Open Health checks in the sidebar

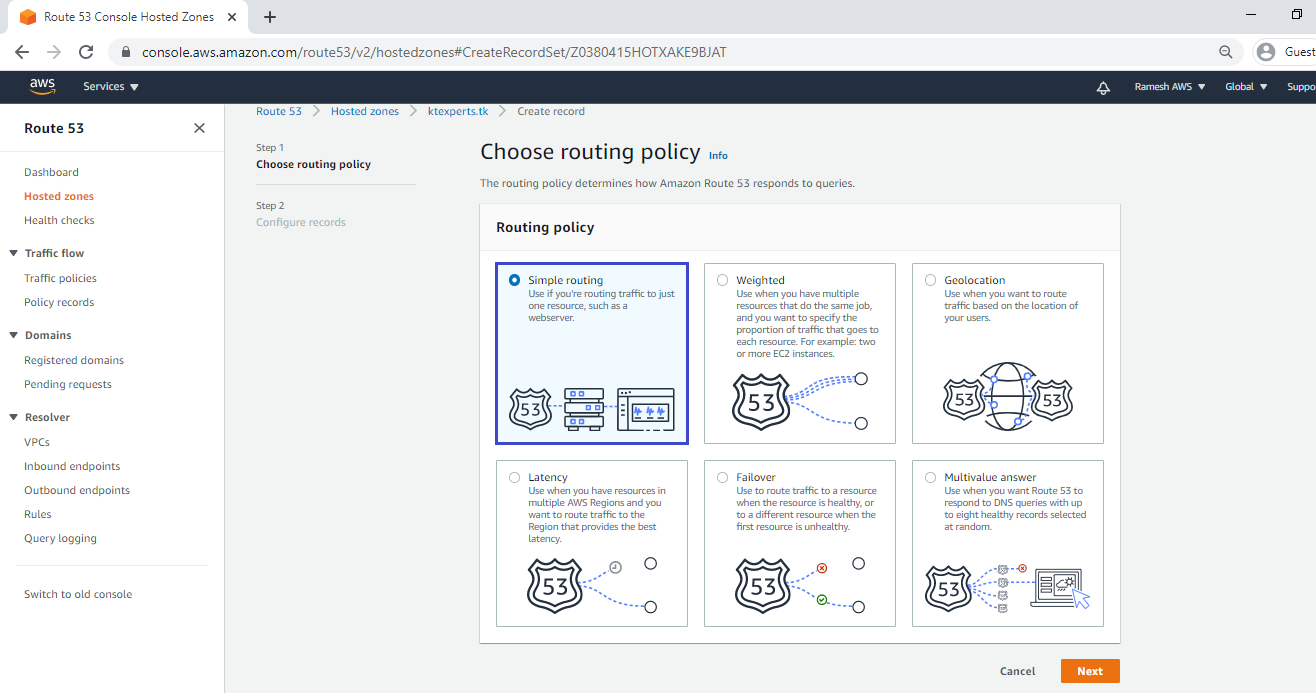(x=59, y=220)
